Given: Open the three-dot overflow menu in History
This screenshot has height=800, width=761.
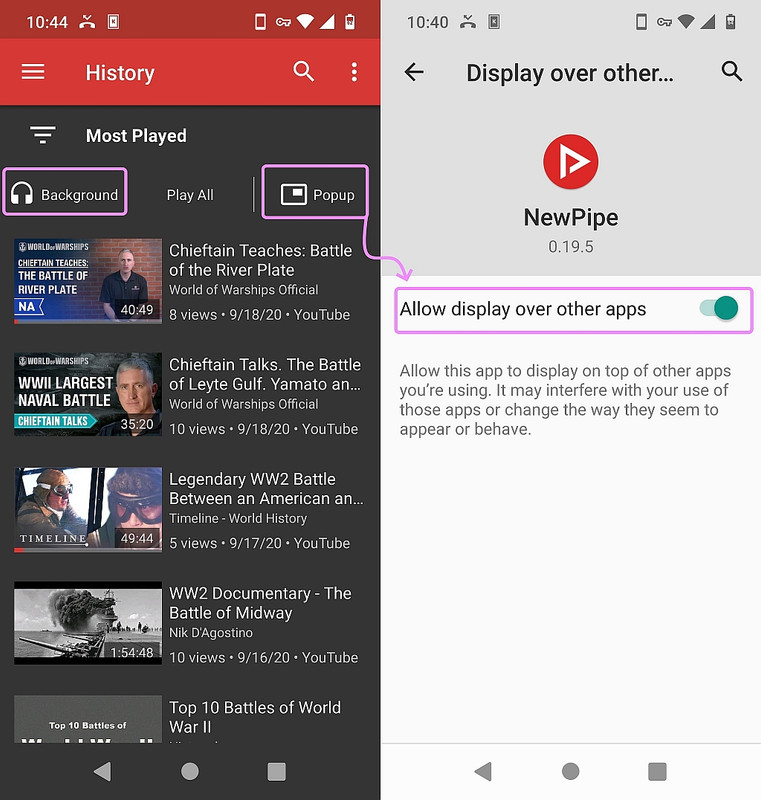Looking at the screenshot, I should [354, 72].
